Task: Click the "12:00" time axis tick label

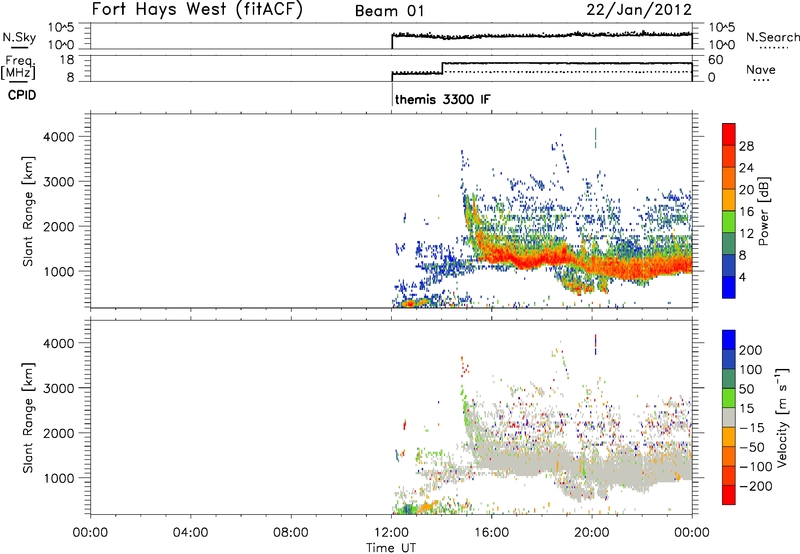Action: tap(391, 533)
